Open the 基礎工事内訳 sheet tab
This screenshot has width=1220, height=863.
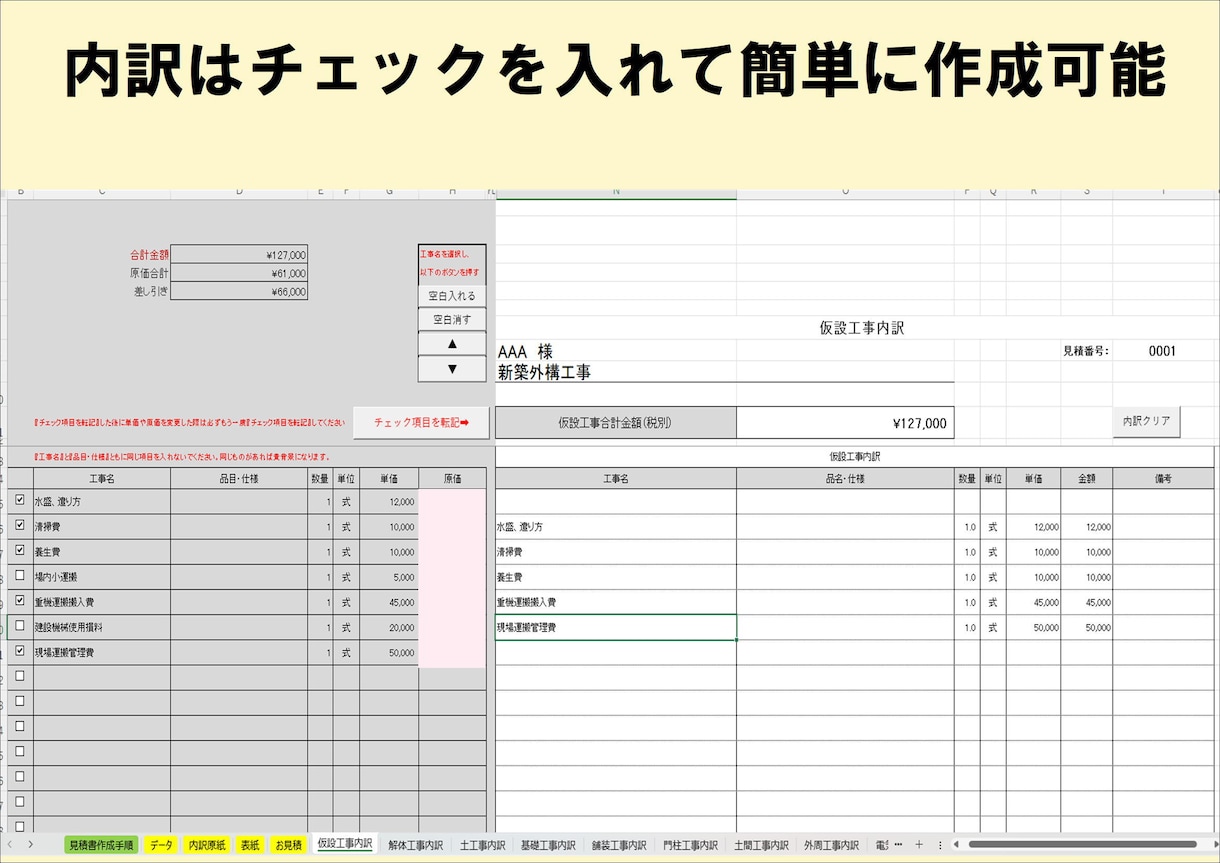coord(548,845)
